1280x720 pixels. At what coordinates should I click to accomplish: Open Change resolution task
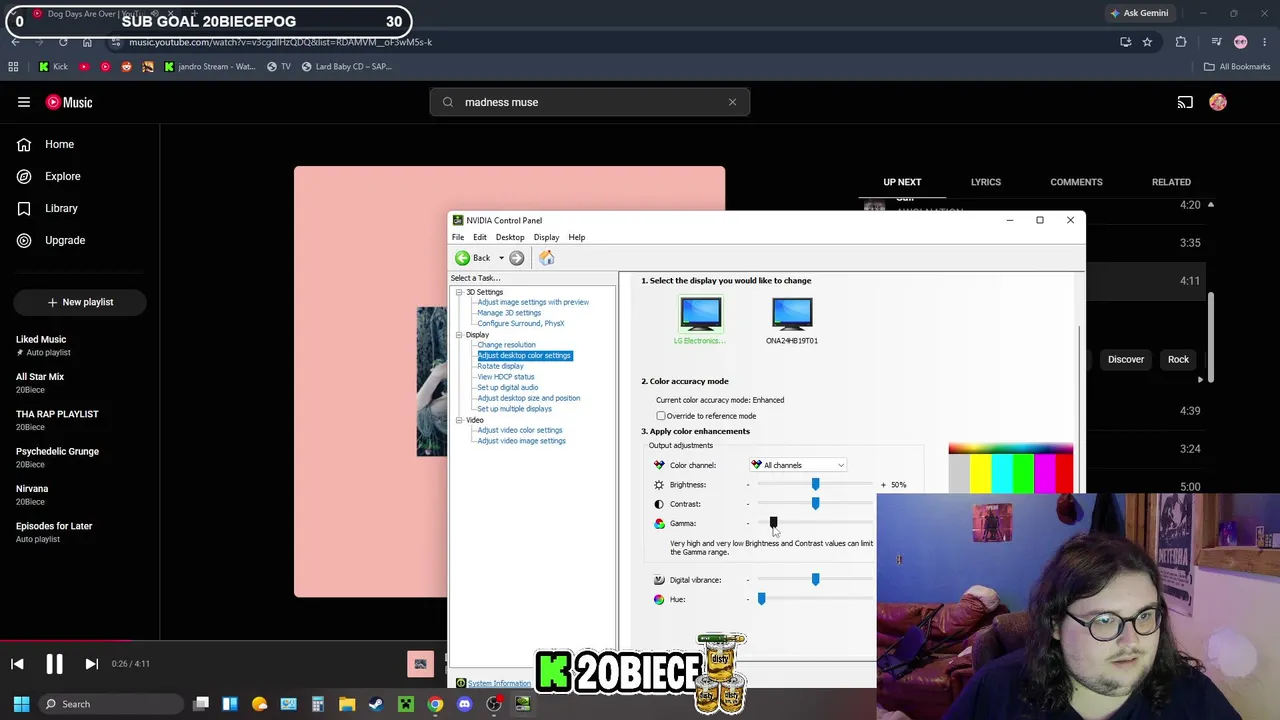pyautogui.click(x=506, y=345)
